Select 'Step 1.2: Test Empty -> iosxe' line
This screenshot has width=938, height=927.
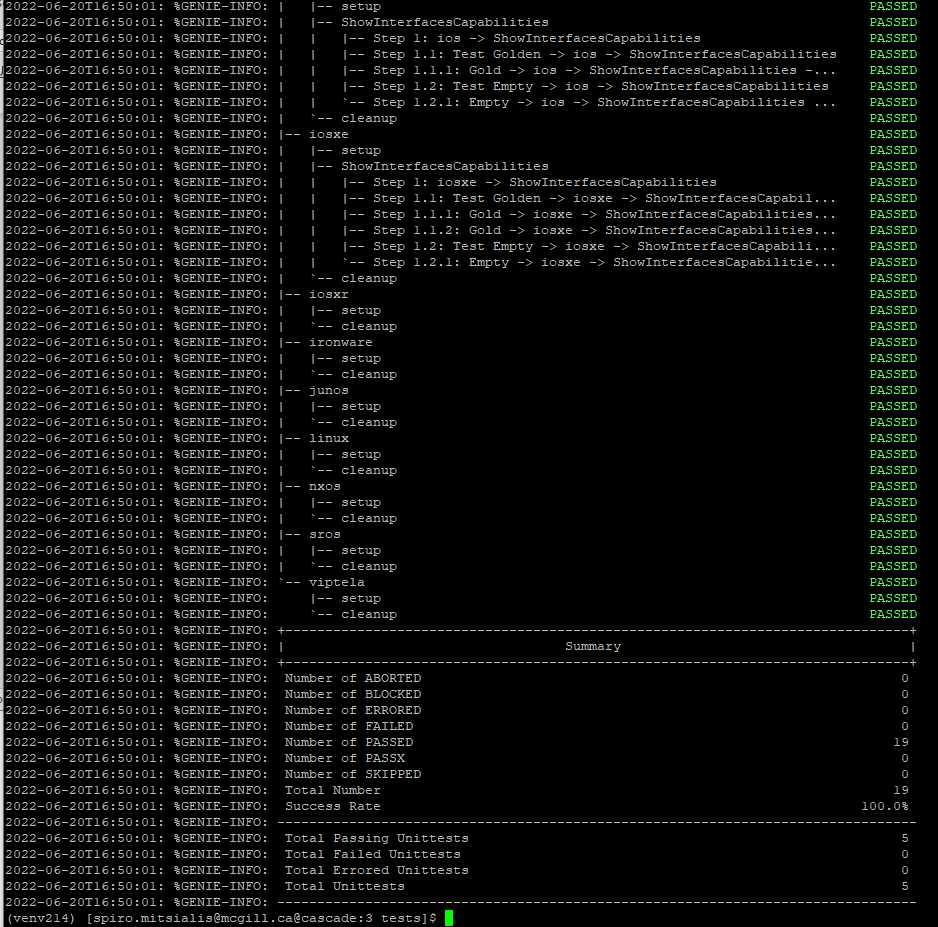[605, 246]
